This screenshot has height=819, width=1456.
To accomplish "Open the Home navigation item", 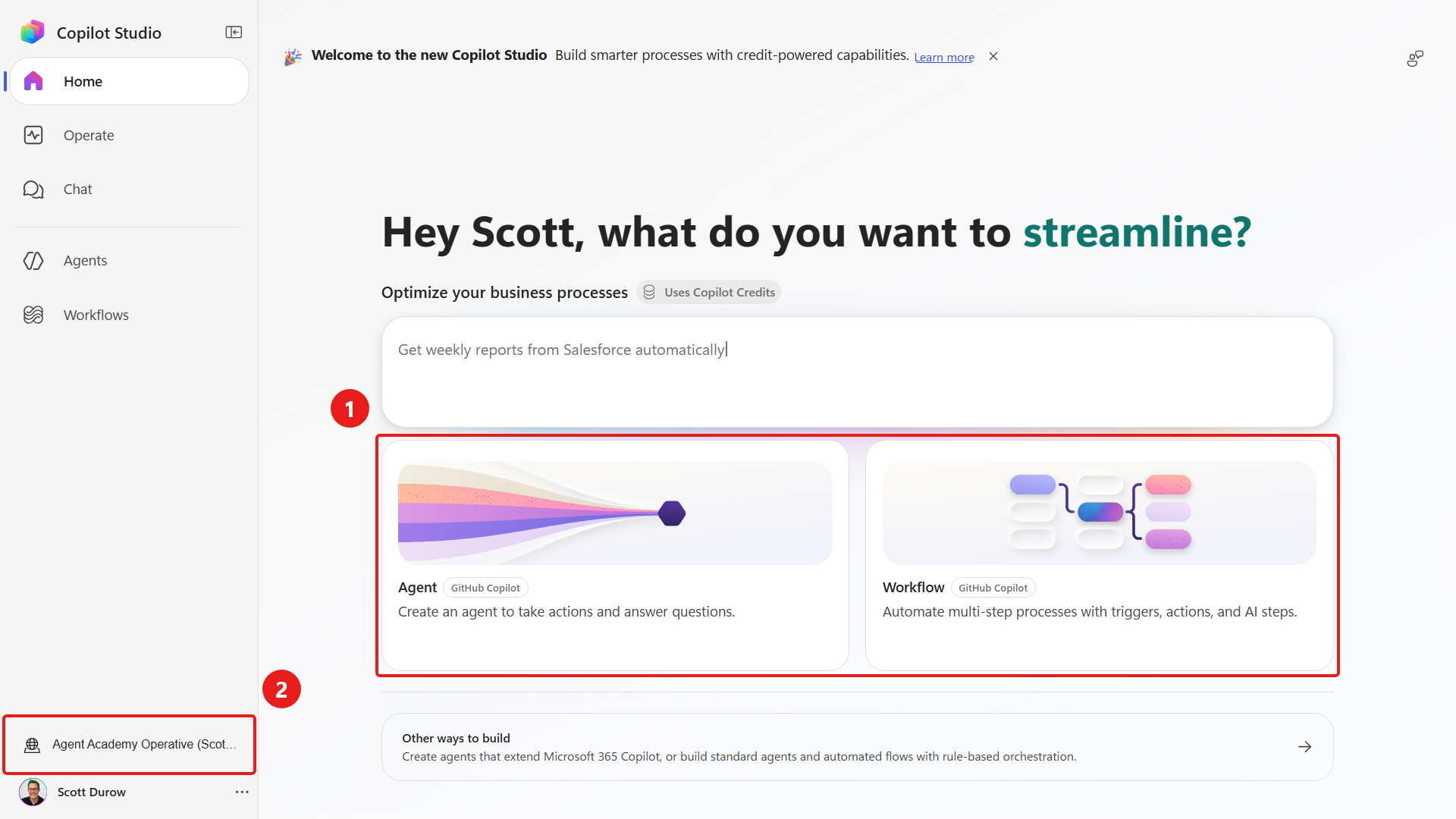I will click(129, 81).
